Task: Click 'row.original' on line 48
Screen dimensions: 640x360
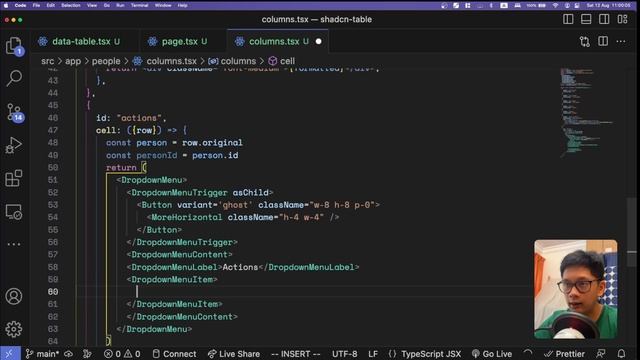Action: pyautogui.click(x=212, y=143)
